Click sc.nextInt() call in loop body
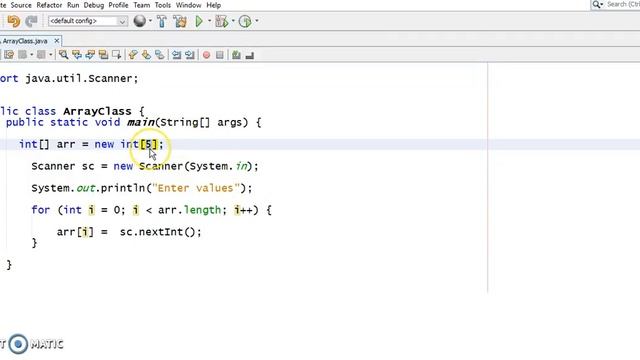The width and height of the screenshot is (640, 360). click(158, 232)
